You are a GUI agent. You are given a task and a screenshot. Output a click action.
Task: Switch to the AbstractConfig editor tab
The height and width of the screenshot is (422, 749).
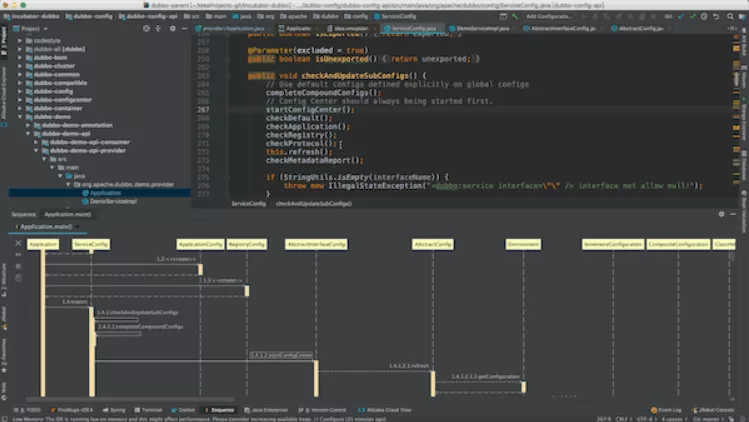click(x=637, y=29)
